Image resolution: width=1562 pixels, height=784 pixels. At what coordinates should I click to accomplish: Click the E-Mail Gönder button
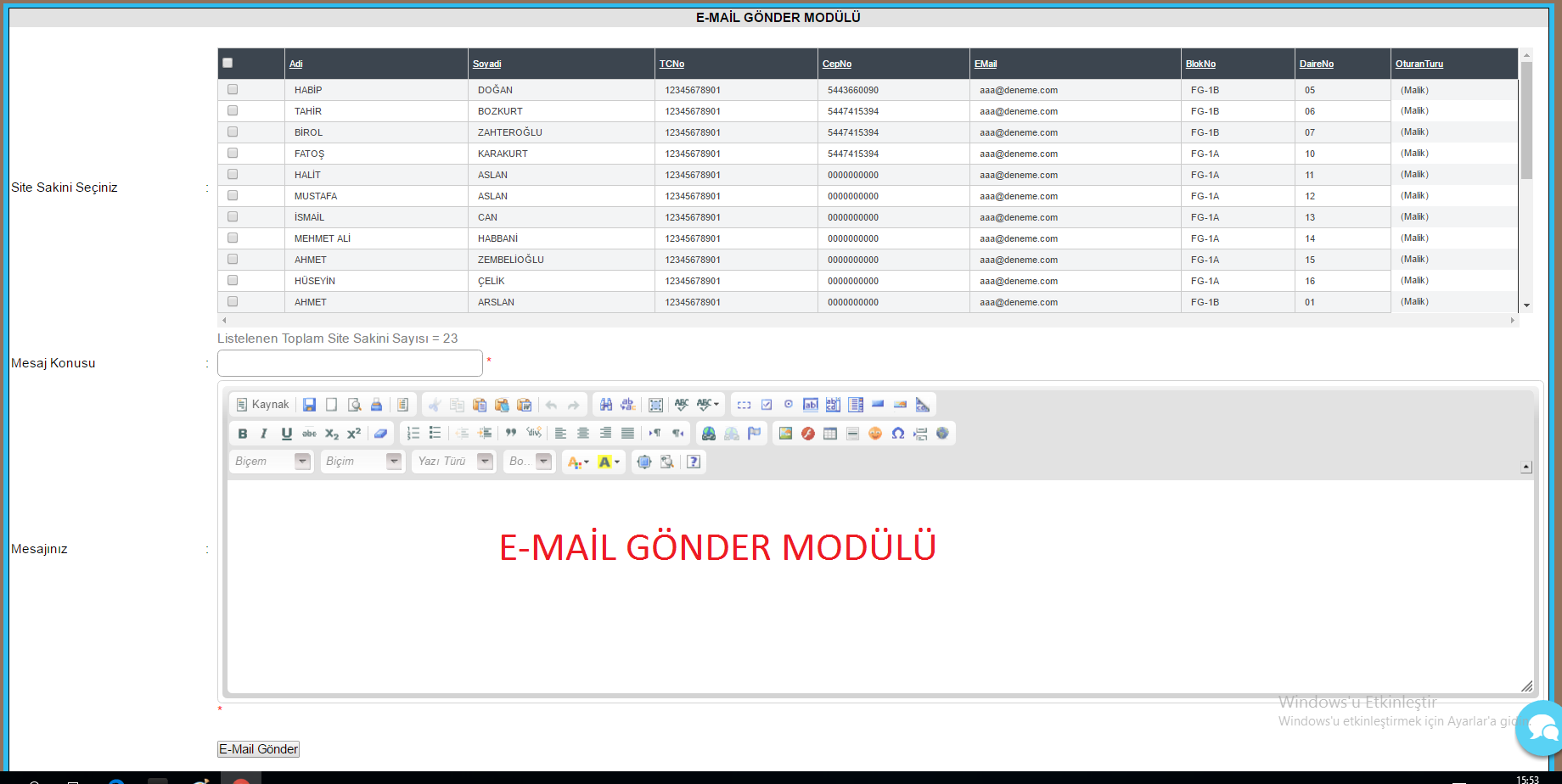click(x=258, y=749)
